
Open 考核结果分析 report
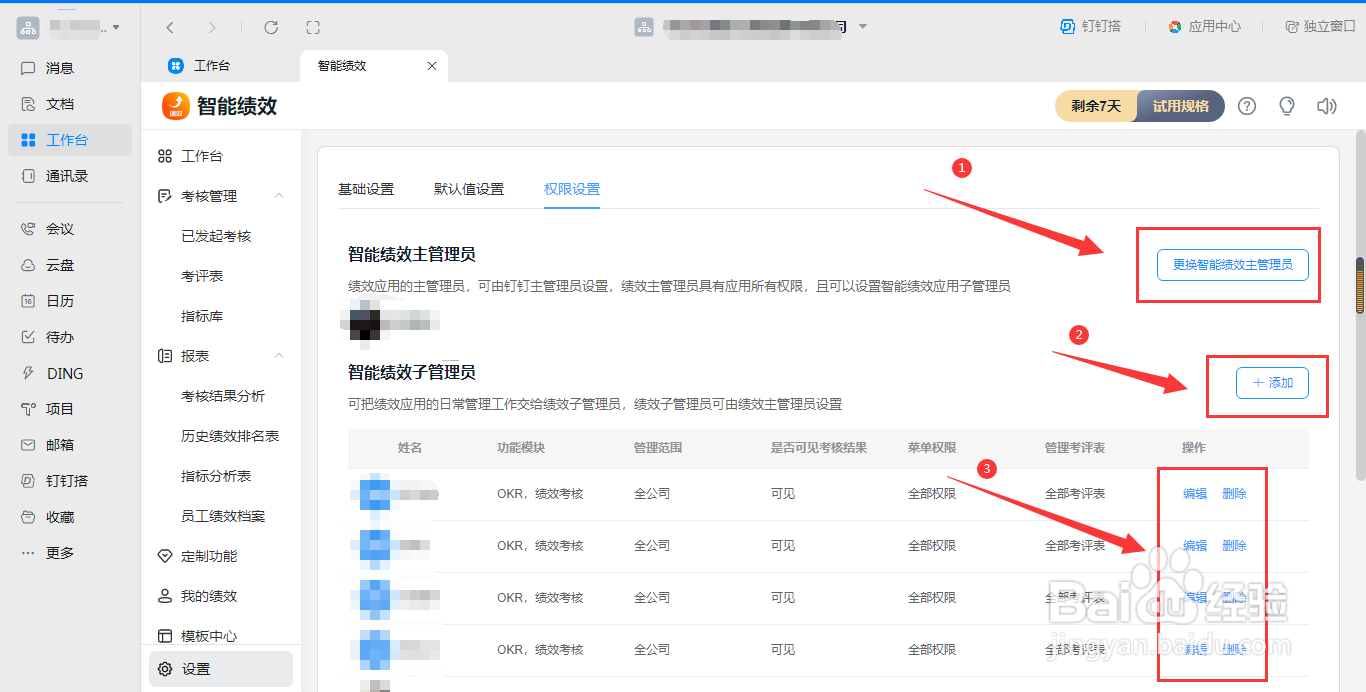221,396
